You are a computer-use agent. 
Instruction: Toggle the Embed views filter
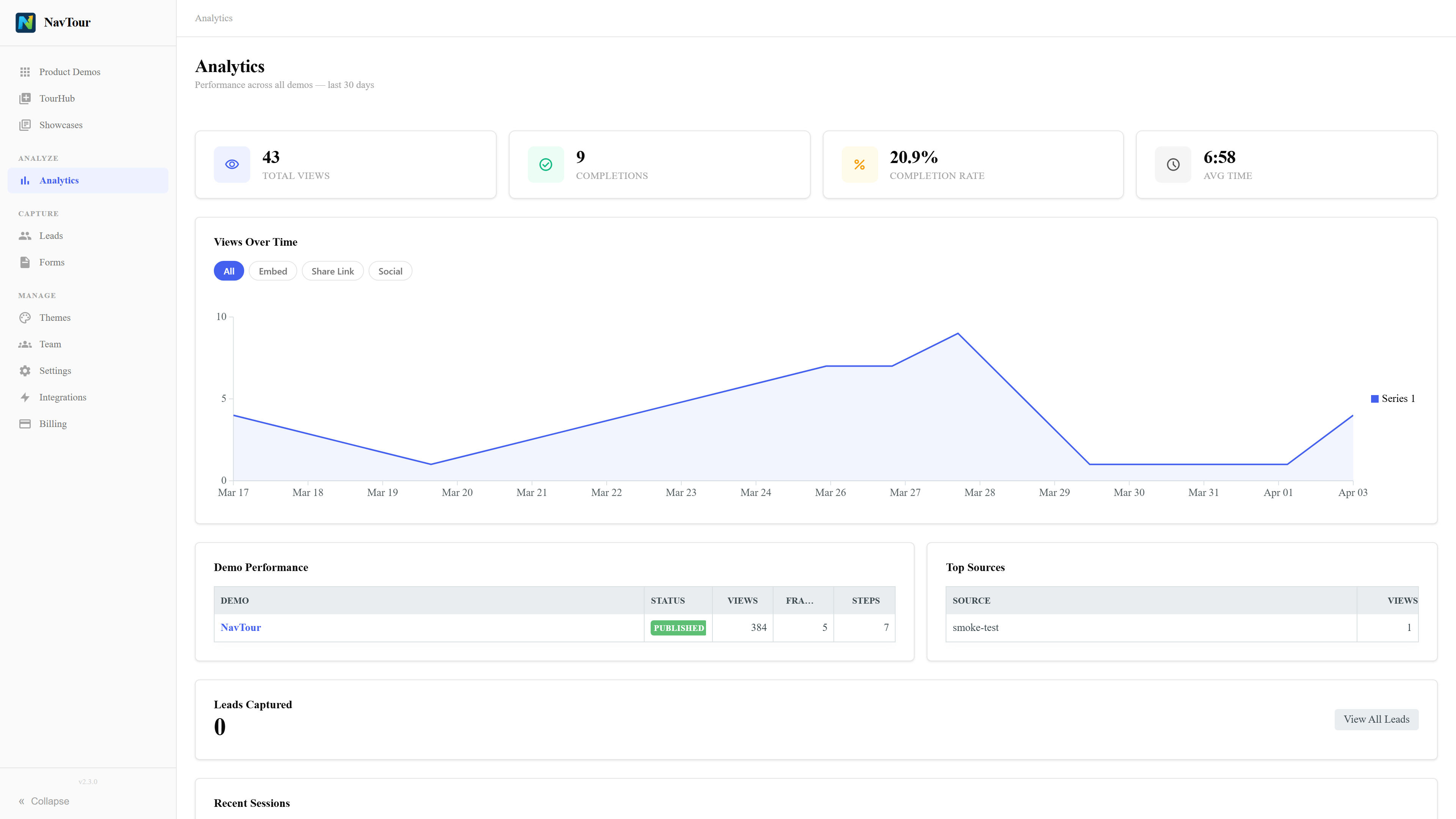pyautogui.click(x=273, y=271)
